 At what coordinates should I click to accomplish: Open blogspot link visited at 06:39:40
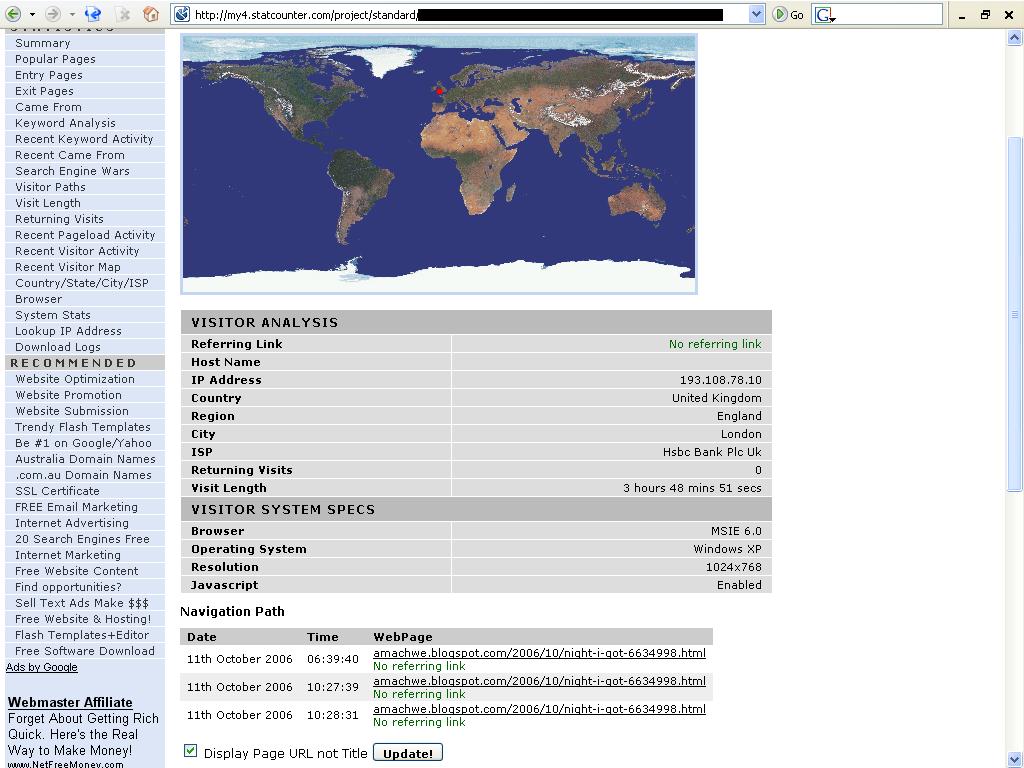[x=539, y=653]
